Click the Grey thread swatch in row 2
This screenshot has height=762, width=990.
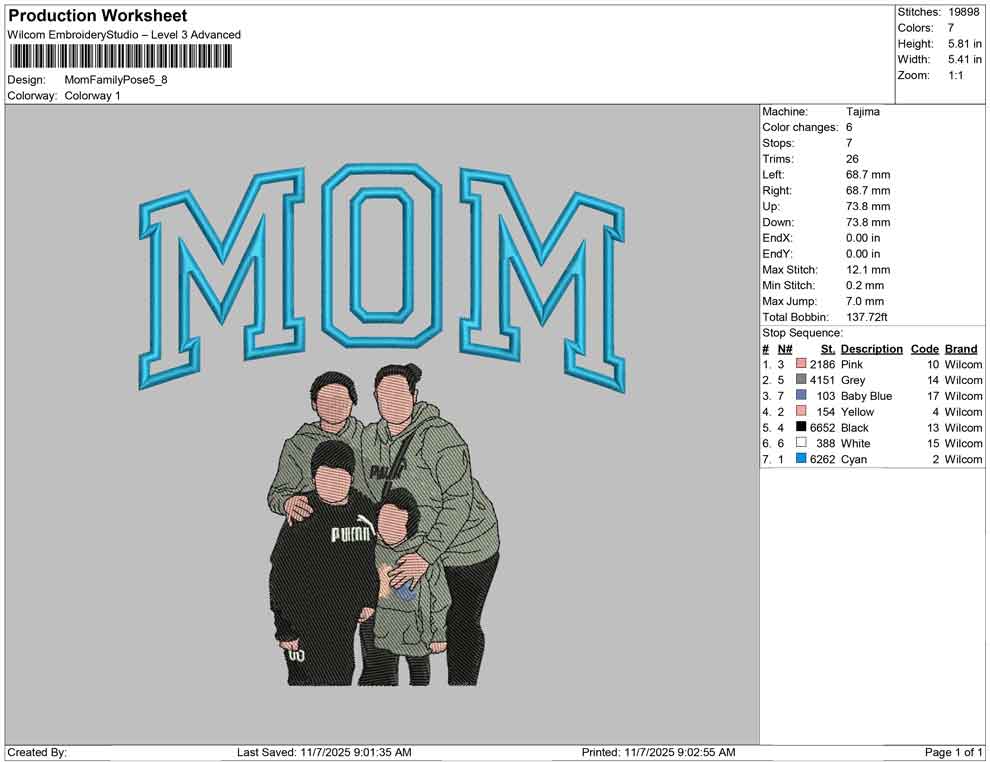[x=800, y=380]
